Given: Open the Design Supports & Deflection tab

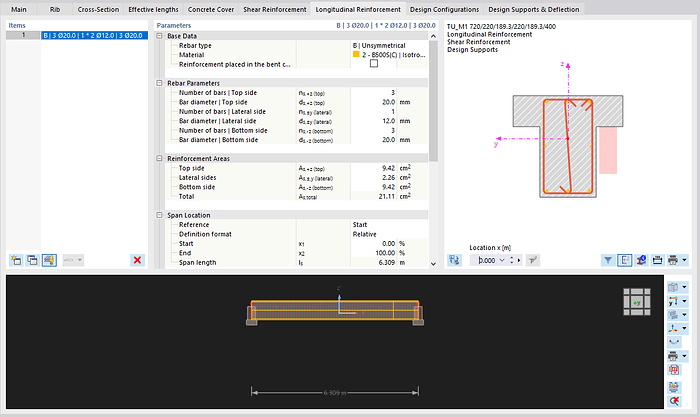Looking at the screenshot, I should click(533, 9).
